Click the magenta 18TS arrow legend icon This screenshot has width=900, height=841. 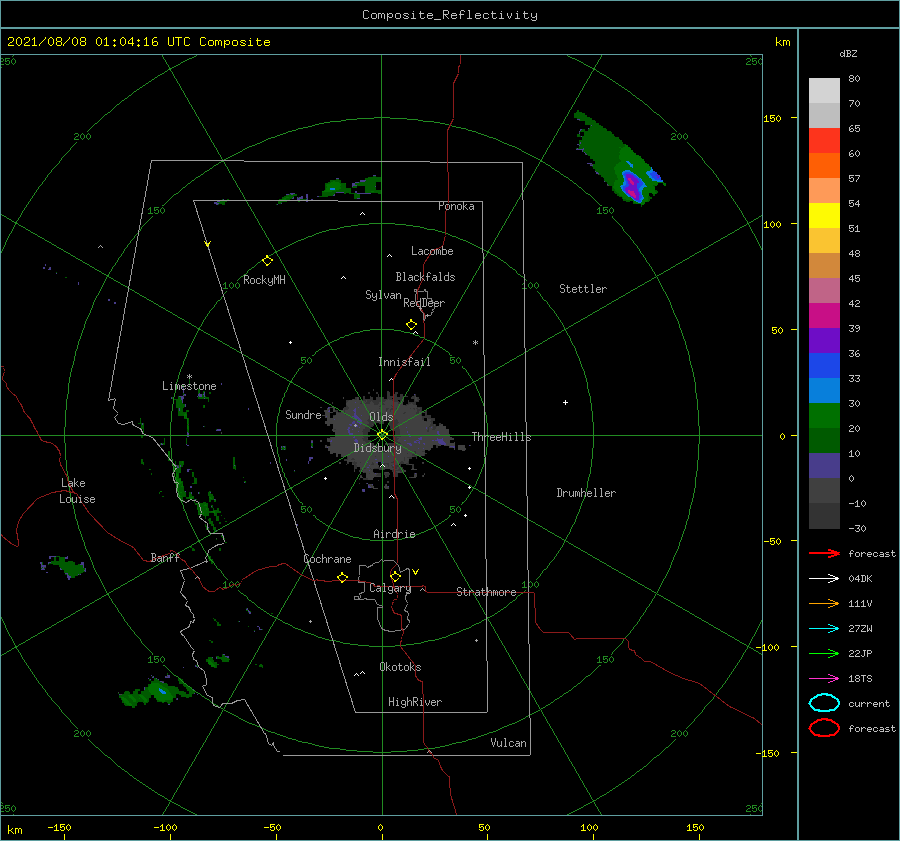coord(824,679)
